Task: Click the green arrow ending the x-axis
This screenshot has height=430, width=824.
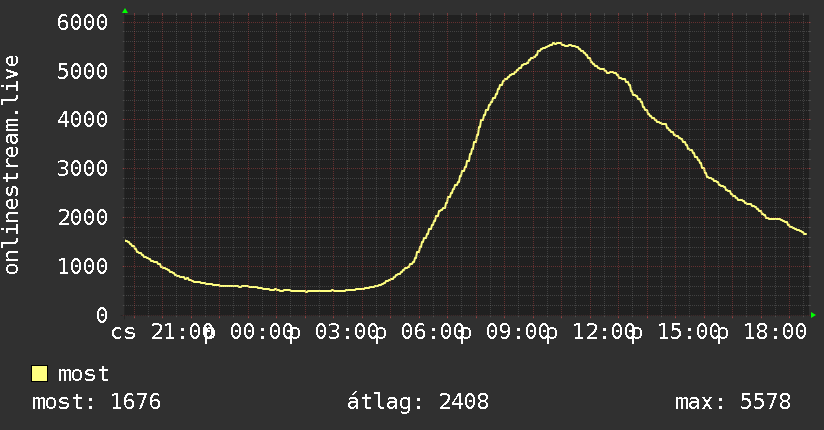Action: [x=813, y=315]
